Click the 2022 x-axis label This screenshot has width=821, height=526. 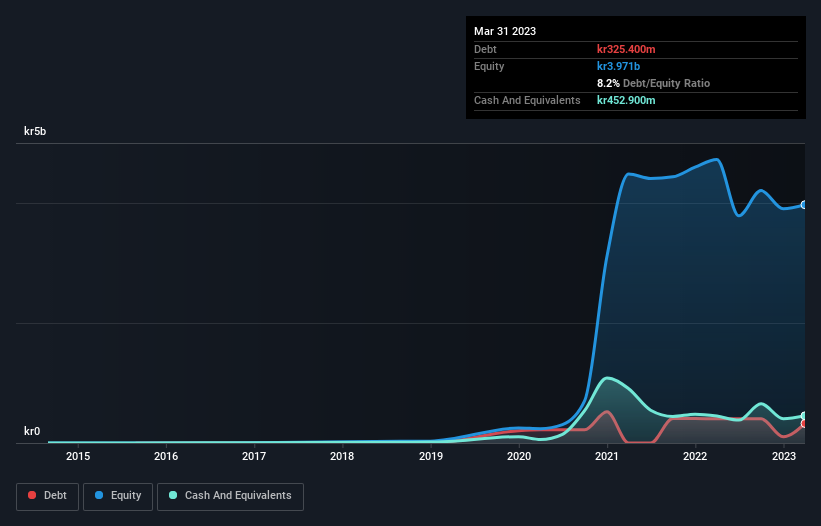point(695,456)
